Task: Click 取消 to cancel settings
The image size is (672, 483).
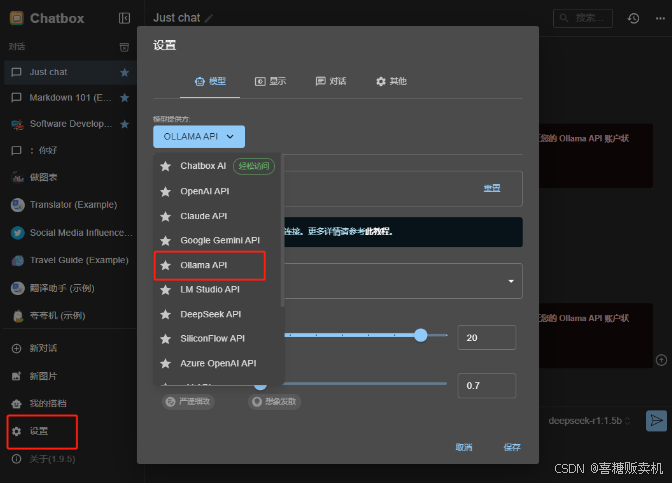Action: coord(464,447)
